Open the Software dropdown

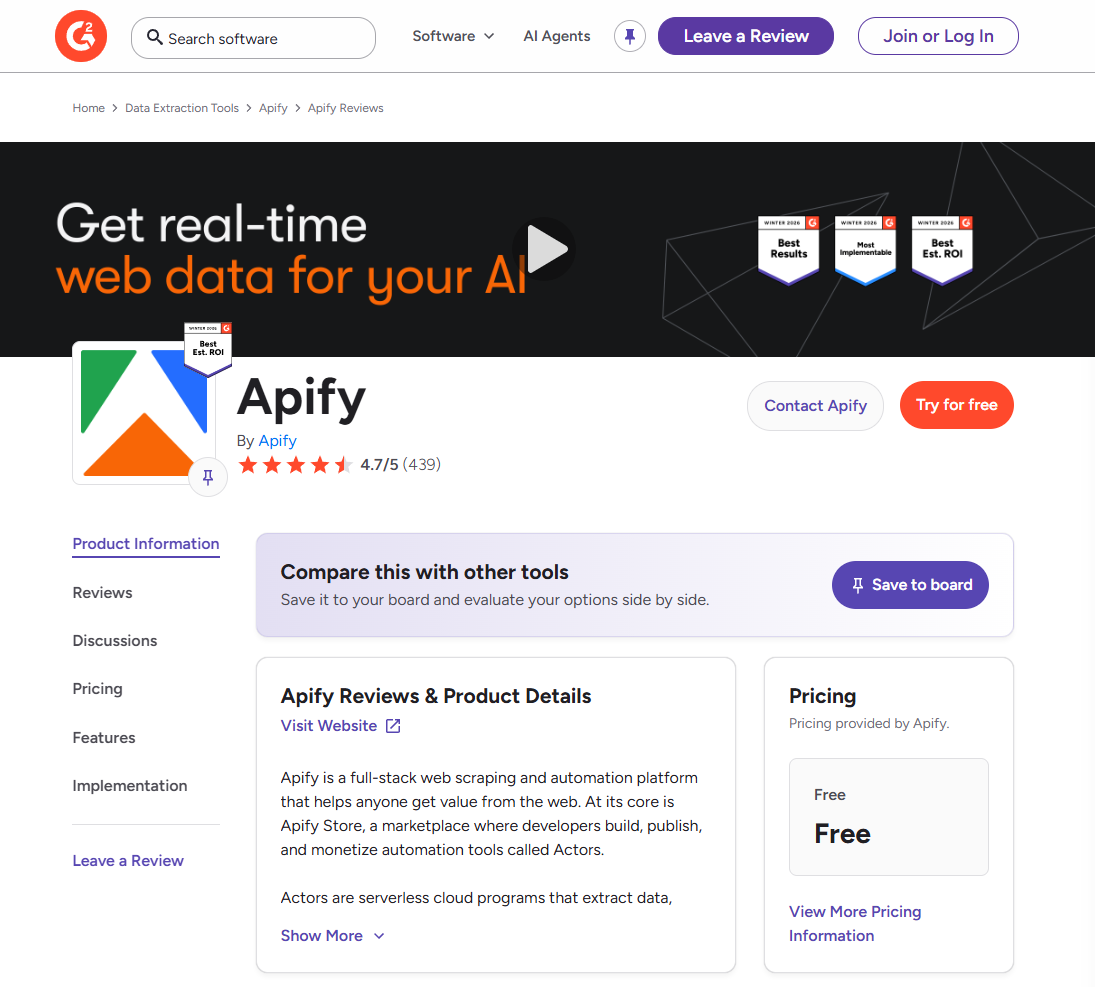pos(453,36)
